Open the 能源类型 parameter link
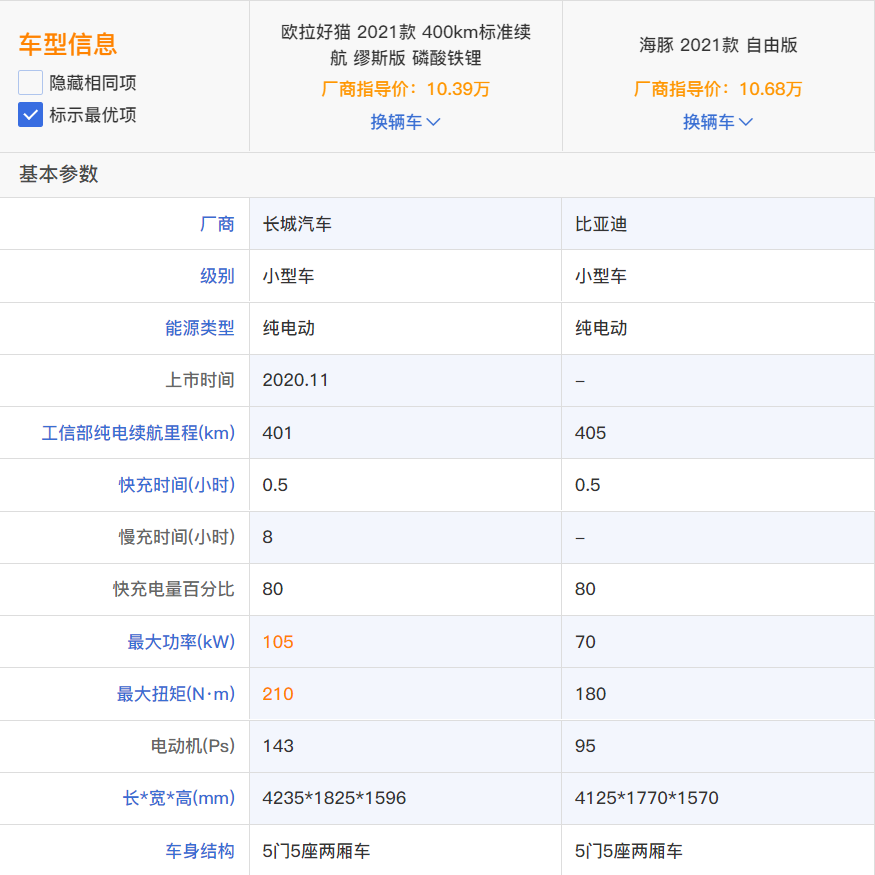 click(x=199, y=328)
